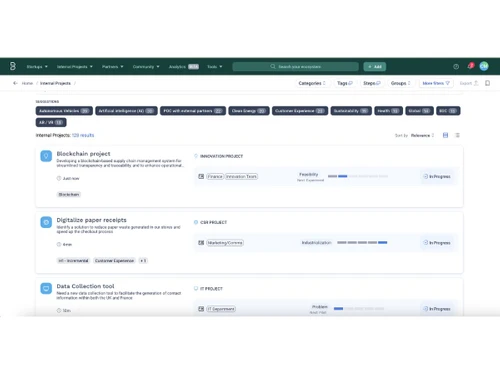Click the back arrow next to Home
Image resolution: width=500 pixels, height=375 pixels.
[x=15, y=83]
